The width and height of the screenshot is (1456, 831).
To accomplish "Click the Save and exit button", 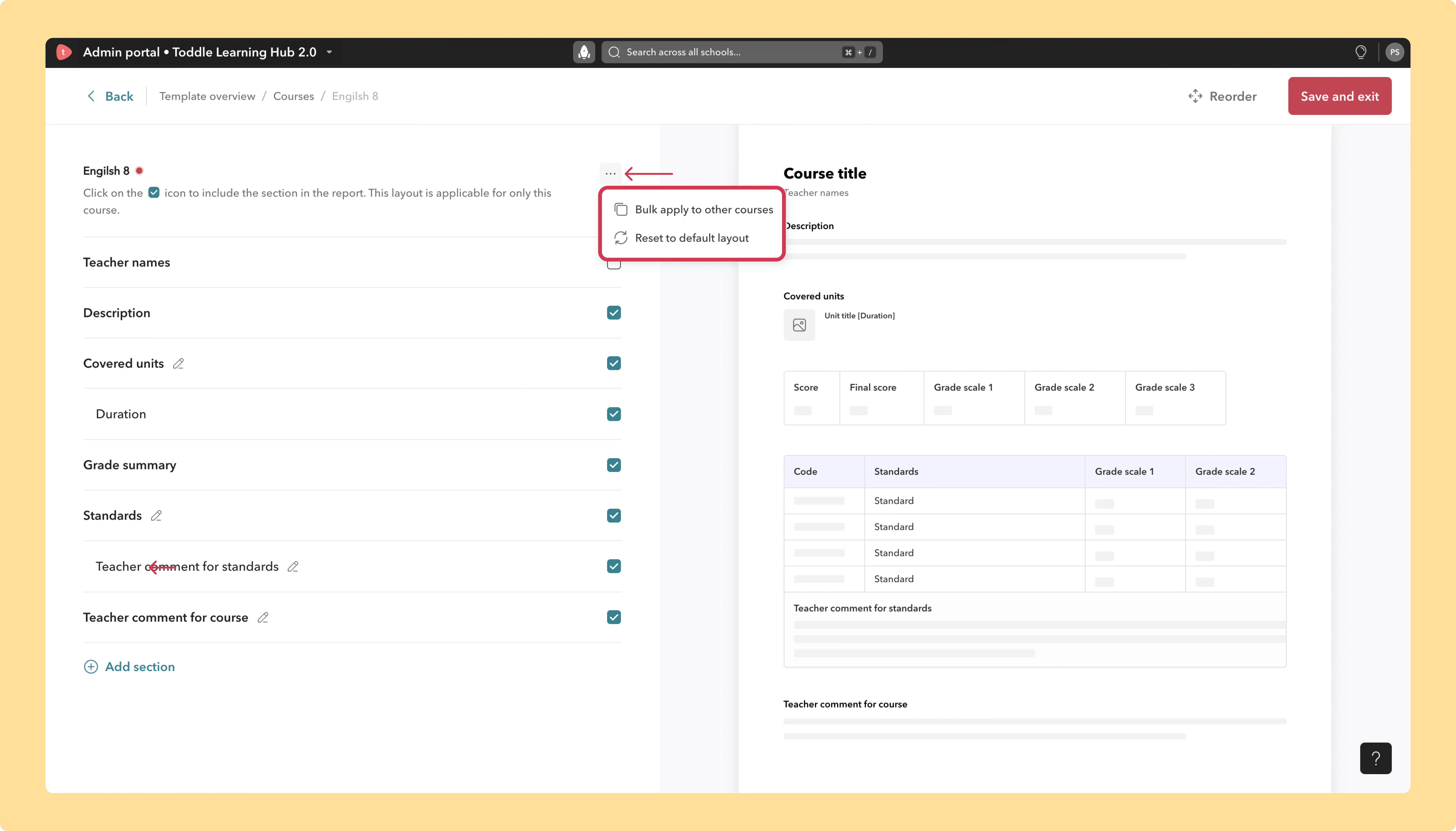I will coord(1339,96).
